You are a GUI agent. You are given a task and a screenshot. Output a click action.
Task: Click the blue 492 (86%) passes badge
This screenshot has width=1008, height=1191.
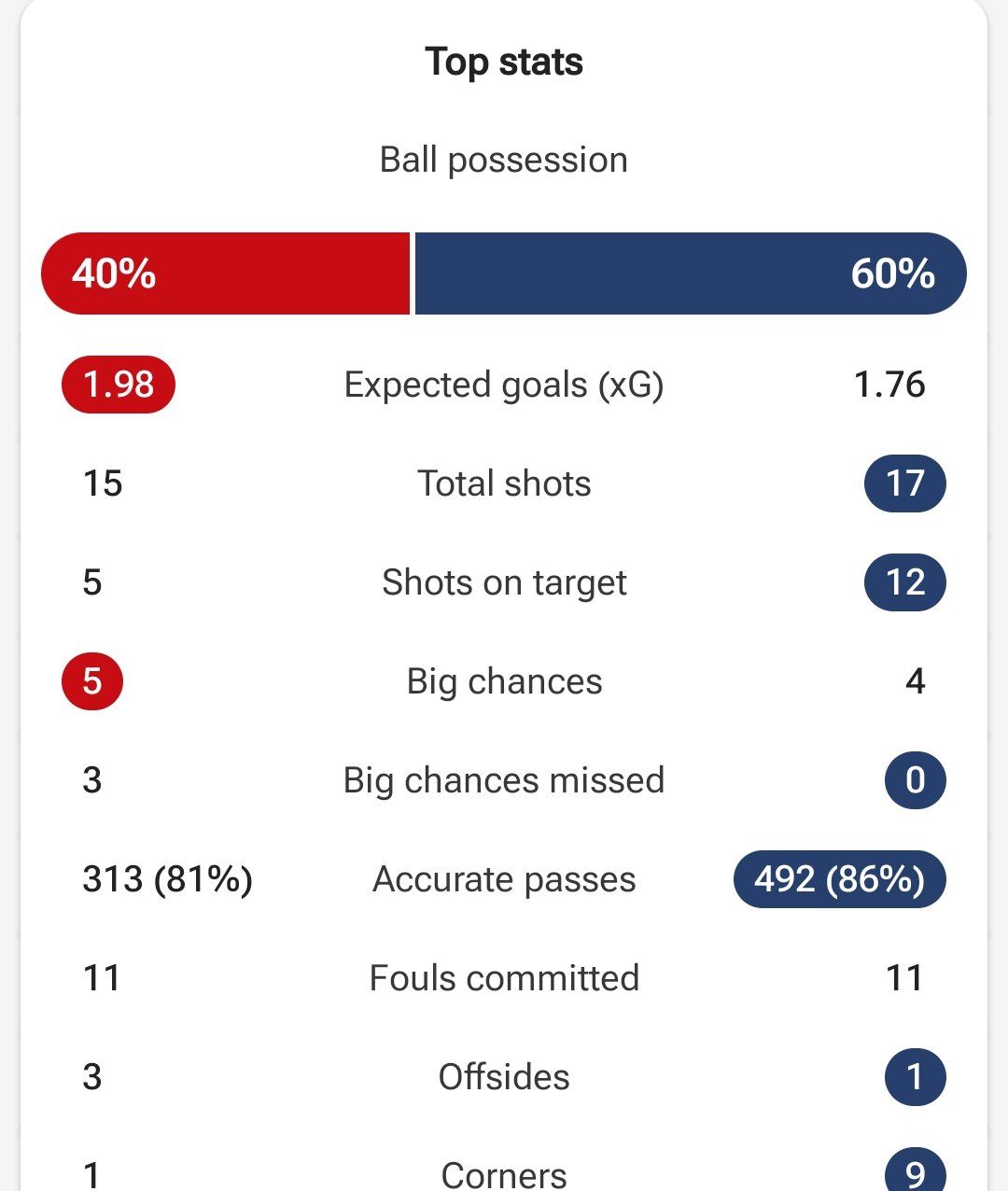pyautogui.click(x=840, y=879)
